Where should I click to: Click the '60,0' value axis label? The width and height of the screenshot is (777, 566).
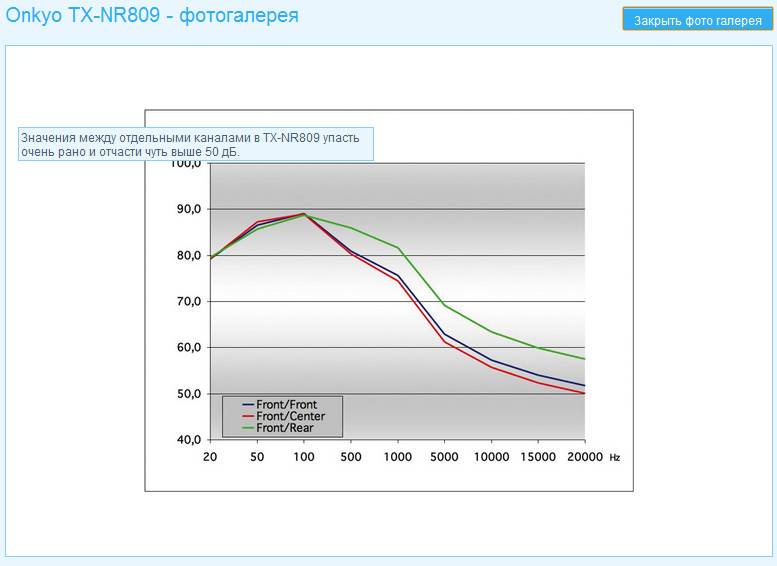(x=189, y=347)
